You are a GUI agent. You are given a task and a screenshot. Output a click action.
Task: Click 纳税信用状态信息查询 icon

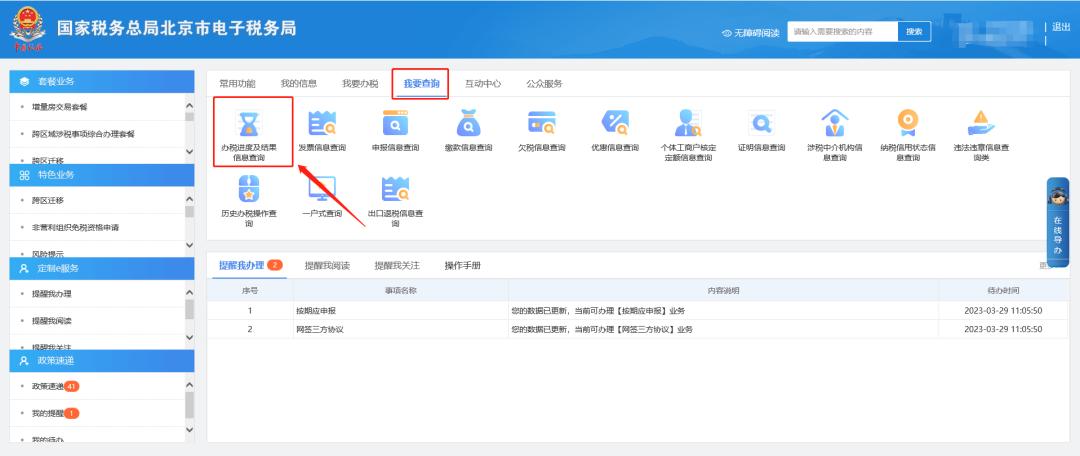(907, 124)
